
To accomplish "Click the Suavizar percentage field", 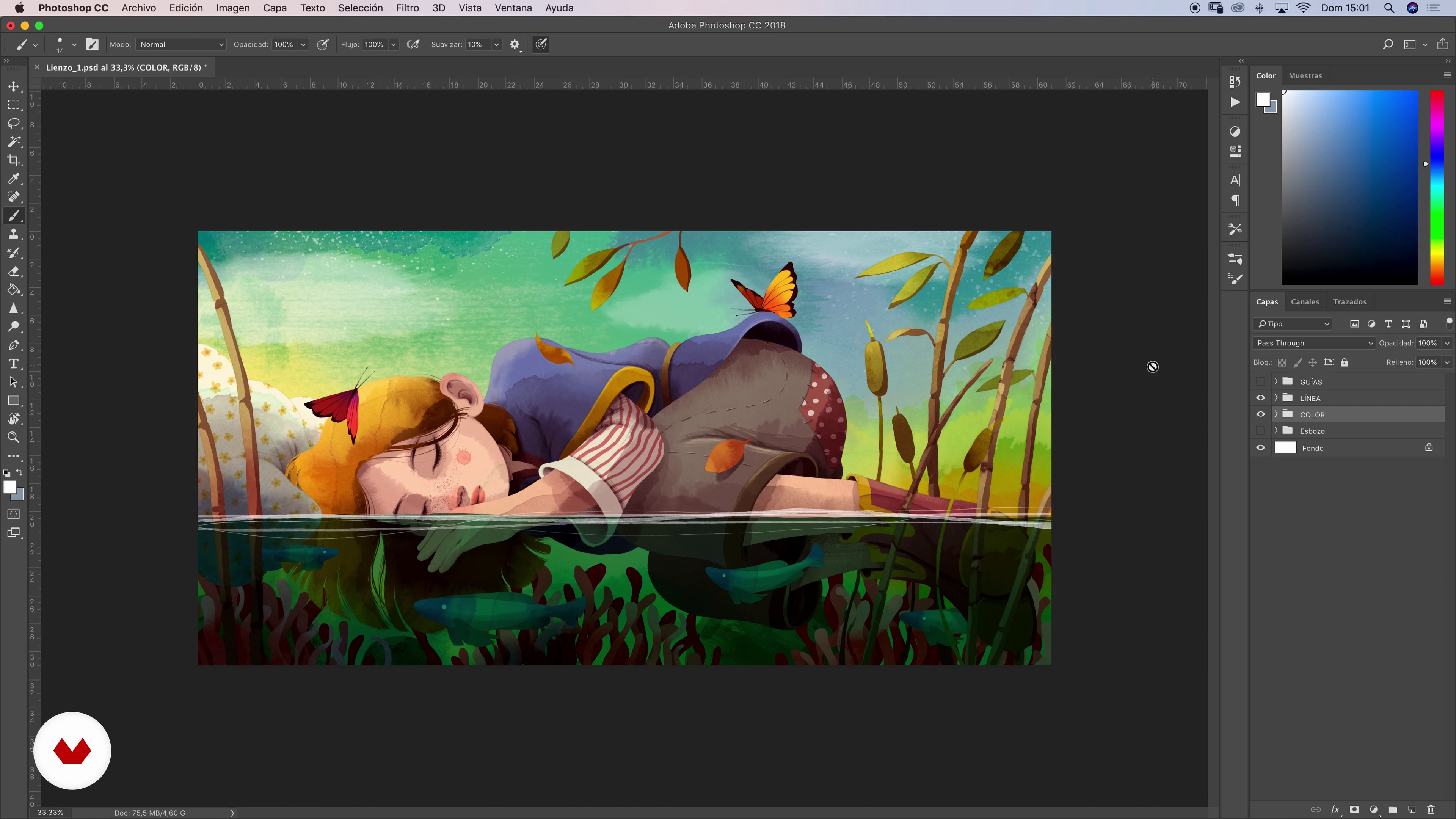I will point(478,44).
